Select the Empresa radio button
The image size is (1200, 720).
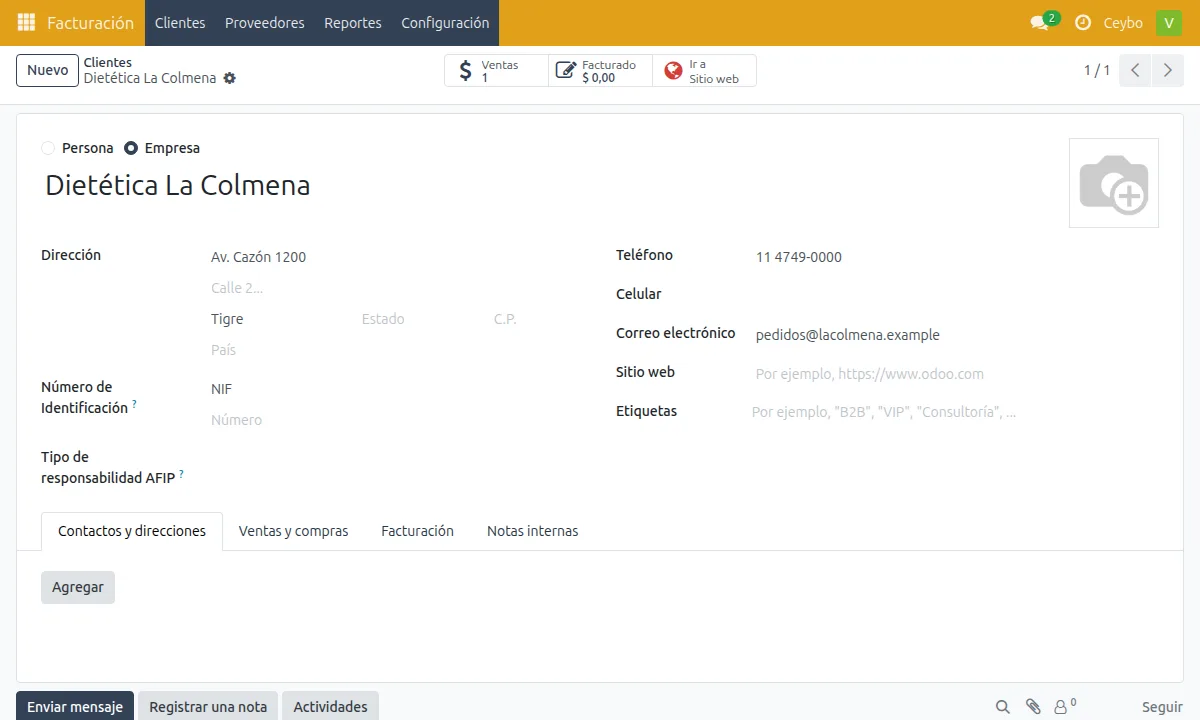[131, 148]
